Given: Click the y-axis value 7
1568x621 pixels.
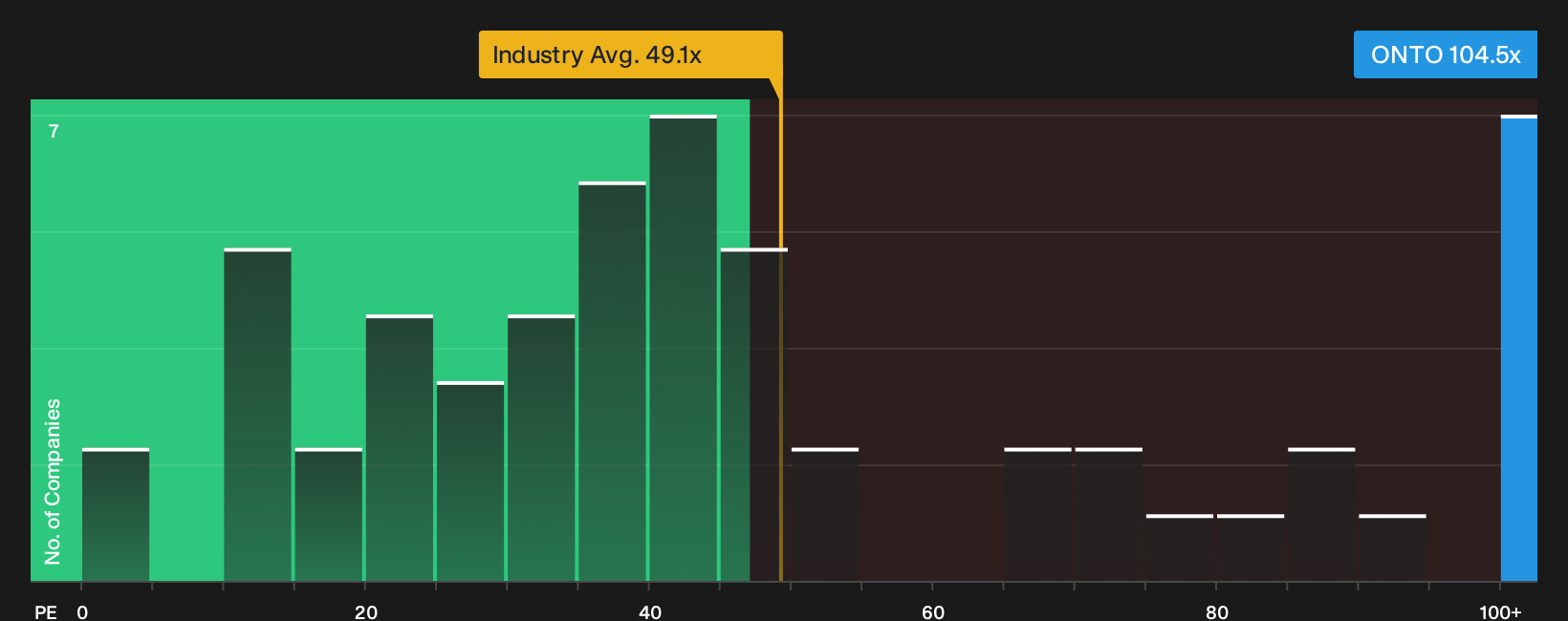Looking at the screenshot, I should coord(54,131).
